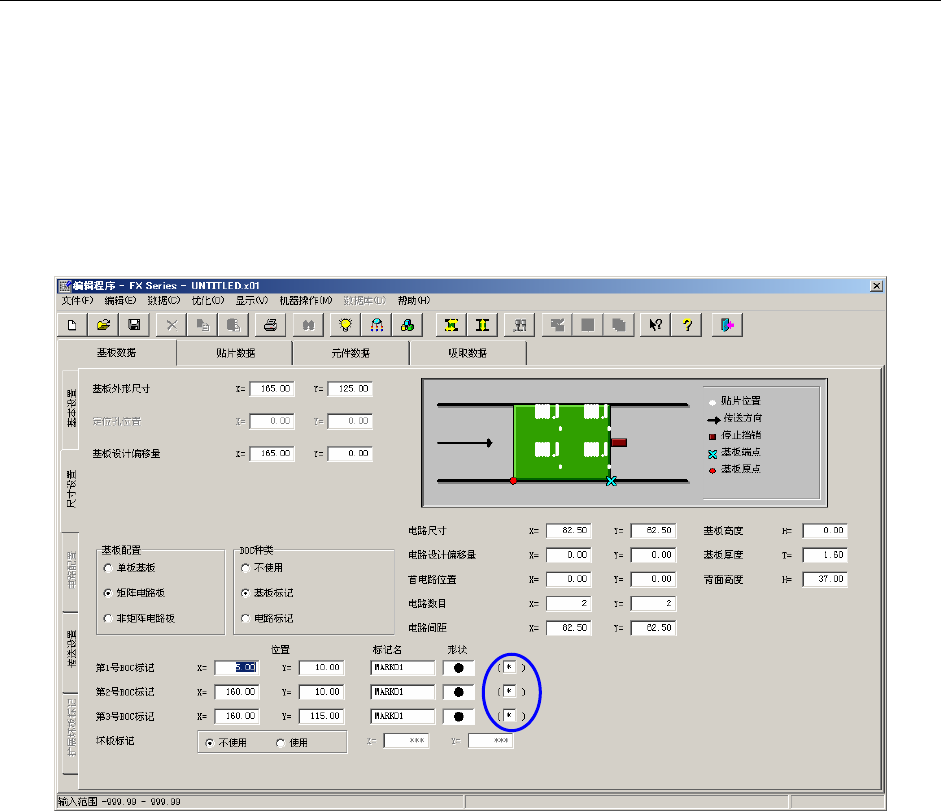The width and height of the screenshot is (941, 811).
Task: Click the 基板外形尺寸 X input field
Action: pos(272,389)
